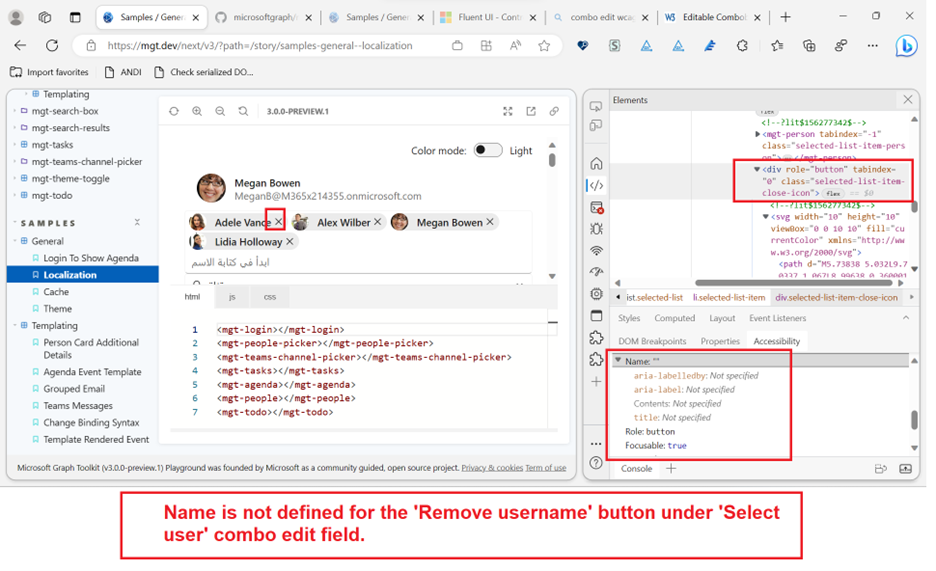The width and height of the screenshot is (936, 571).
Task: Open the Import favorites bookmark
Action: pos(49,72)
